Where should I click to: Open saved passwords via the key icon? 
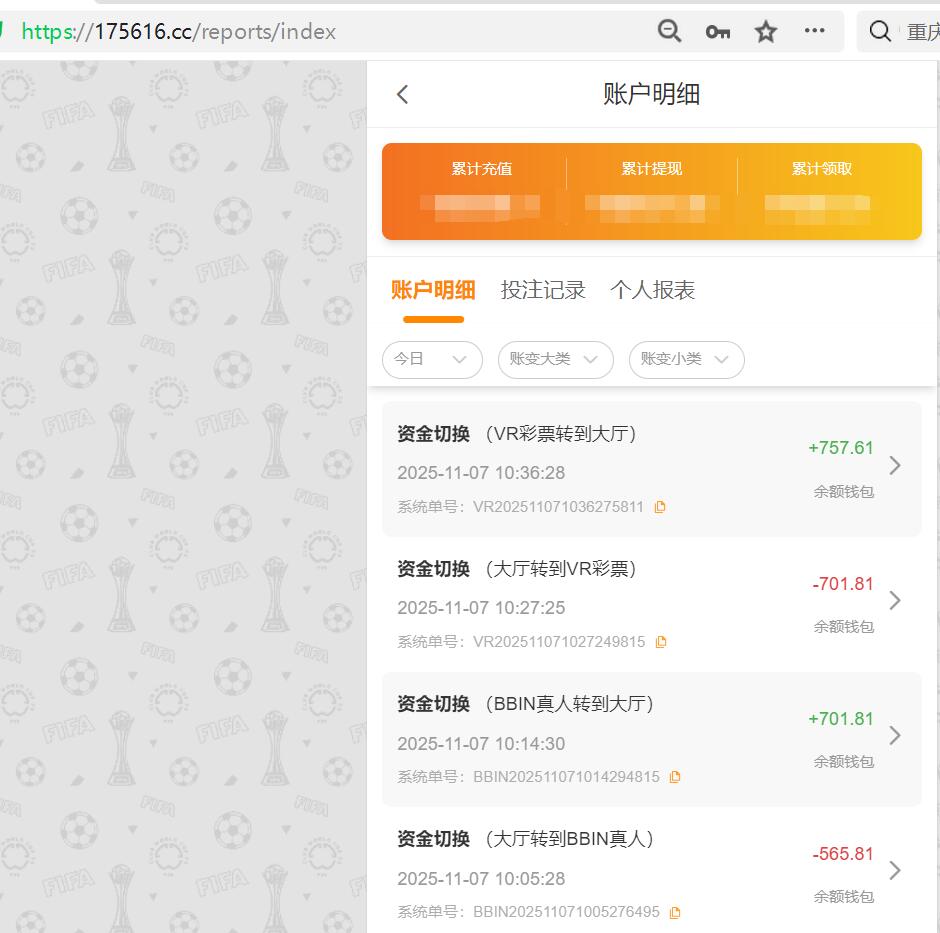coord(717,31)
